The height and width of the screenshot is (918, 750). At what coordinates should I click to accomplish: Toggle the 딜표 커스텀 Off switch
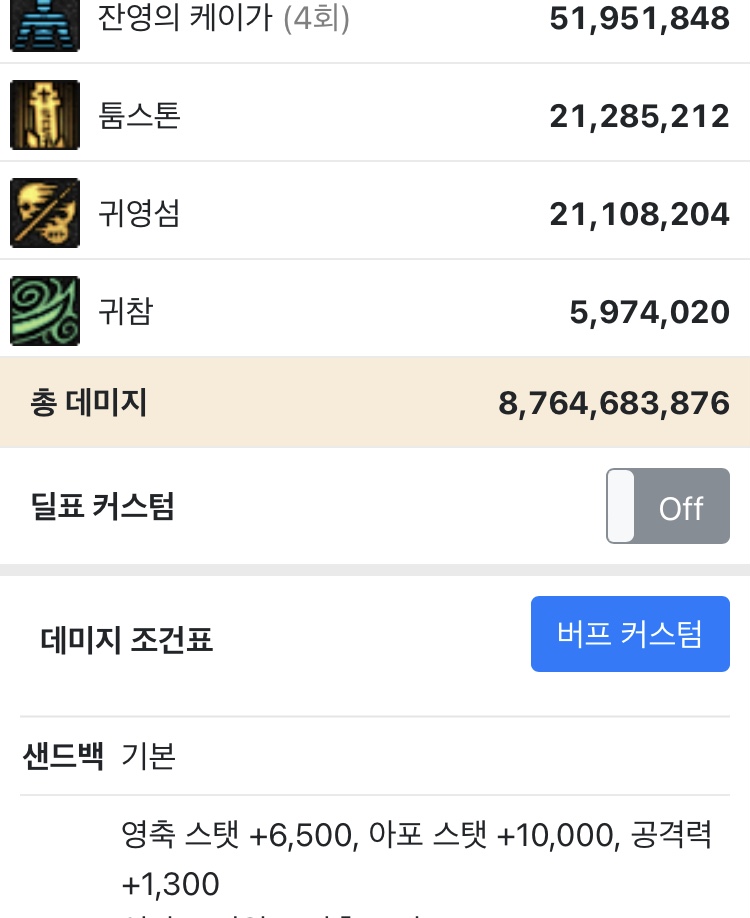pyautogui.click(x=667, y=506)
